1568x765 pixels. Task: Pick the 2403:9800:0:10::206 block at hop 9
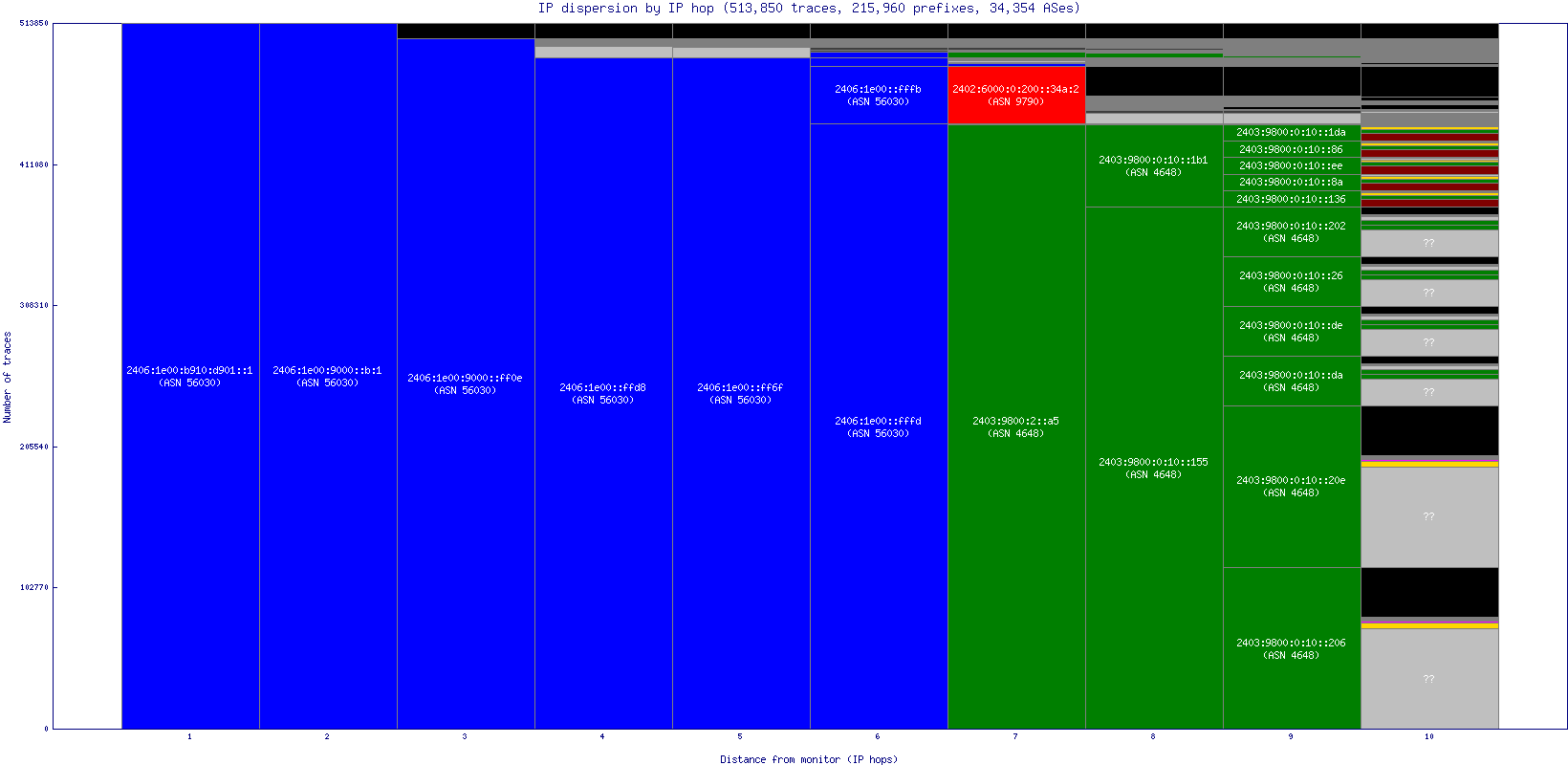[x=1292, y=648]
